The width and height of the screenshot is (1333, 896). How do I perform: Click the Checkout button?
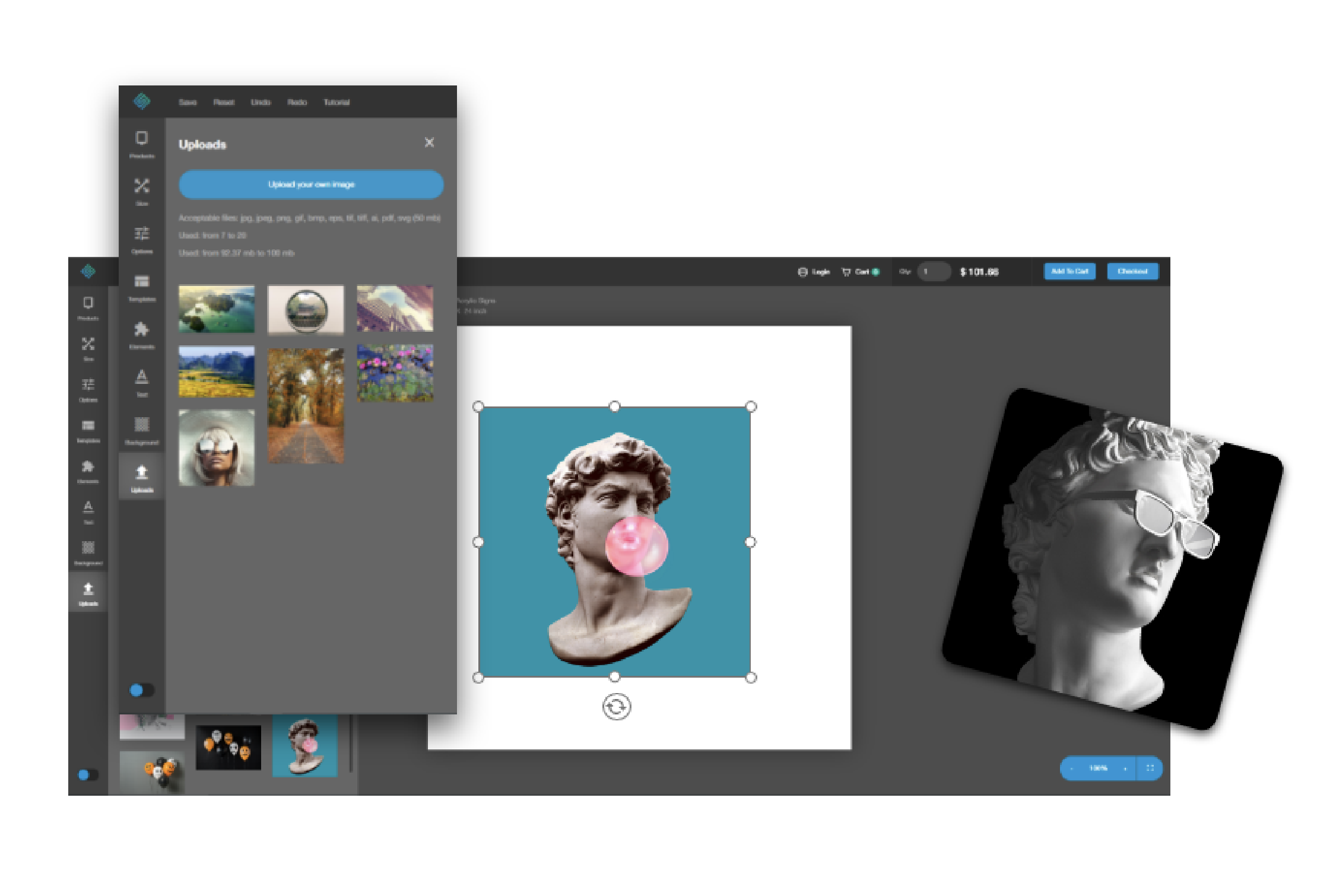pyautogui.click(x=1132, y=271)
